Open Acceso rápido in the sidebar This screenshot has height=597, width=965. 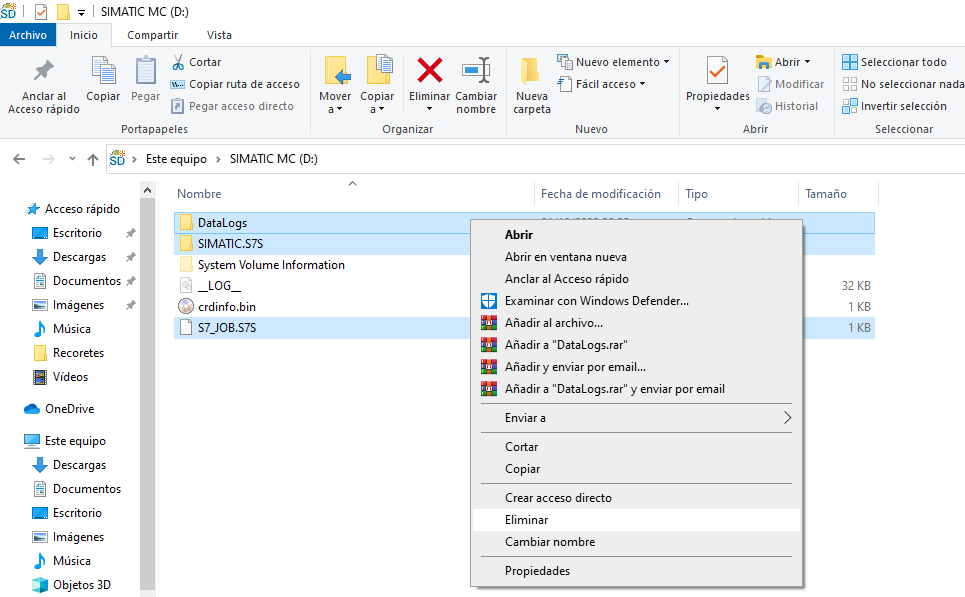[x=82, y=209]
